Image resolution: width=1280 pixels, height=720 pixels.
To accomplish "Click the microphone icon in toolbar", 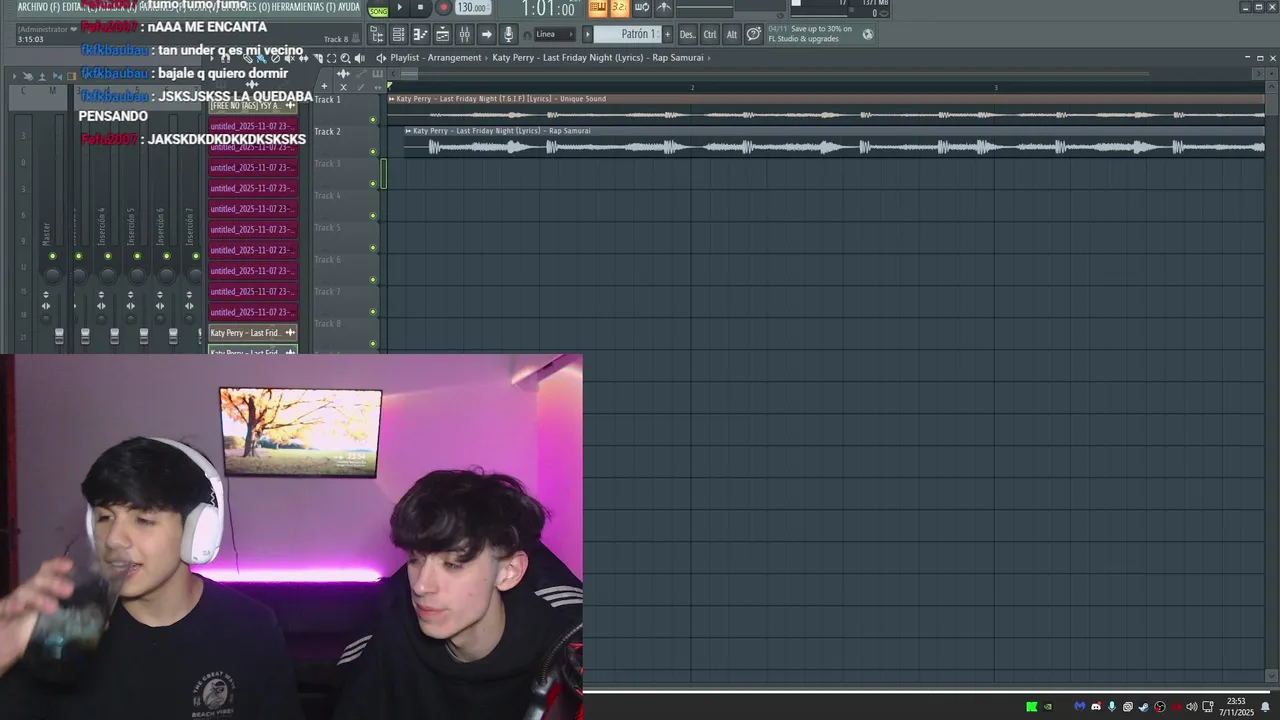I will tap(508, 34).
